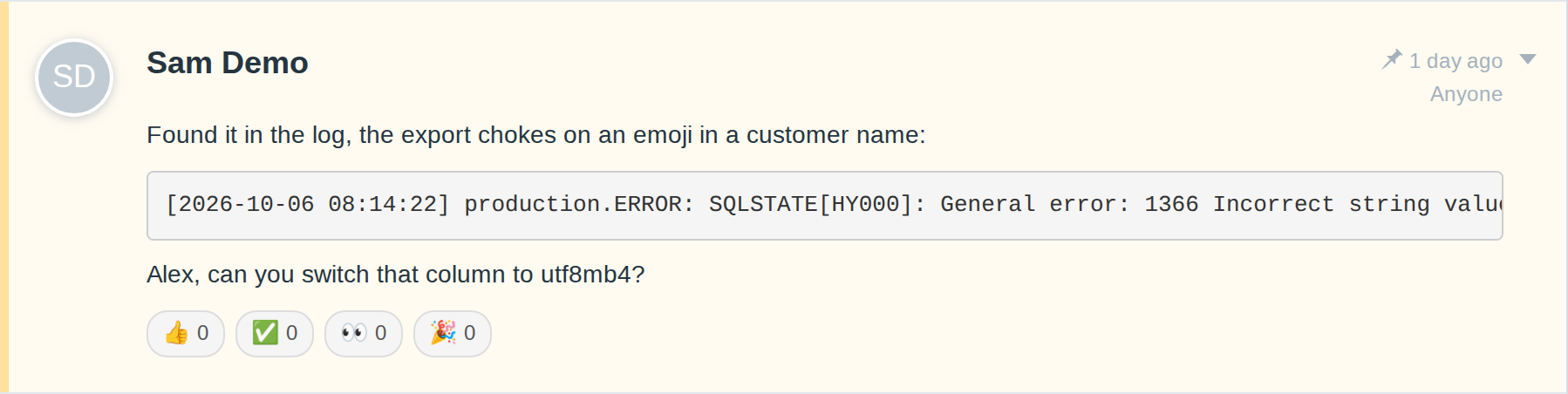Click the truncated "Incorrect string value" text
This screenshot has height=394, width=1568.
click(1357, 204)
